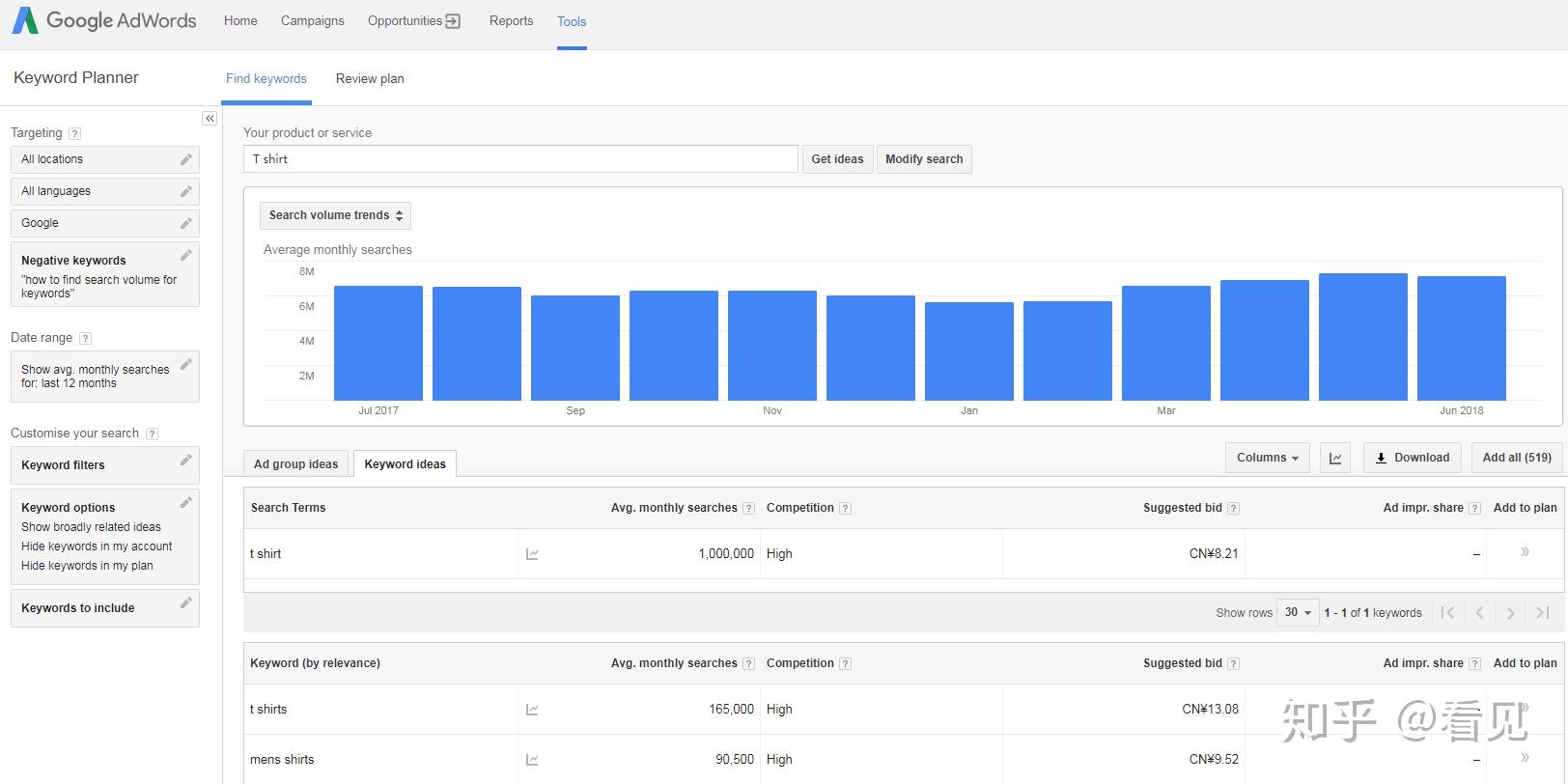Switch to Ad group ideas tab
This screenshot has height=784, width=1568.
point(296,463)
